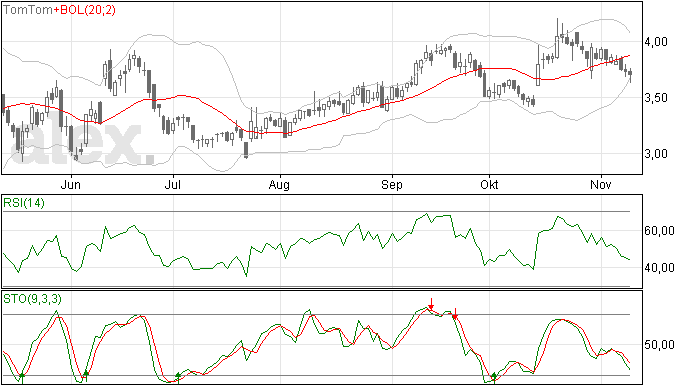The width and height of the screenshot is (690, 387).
Task: Click the 50,00 stochastic axis value
Action: (659, 345)
